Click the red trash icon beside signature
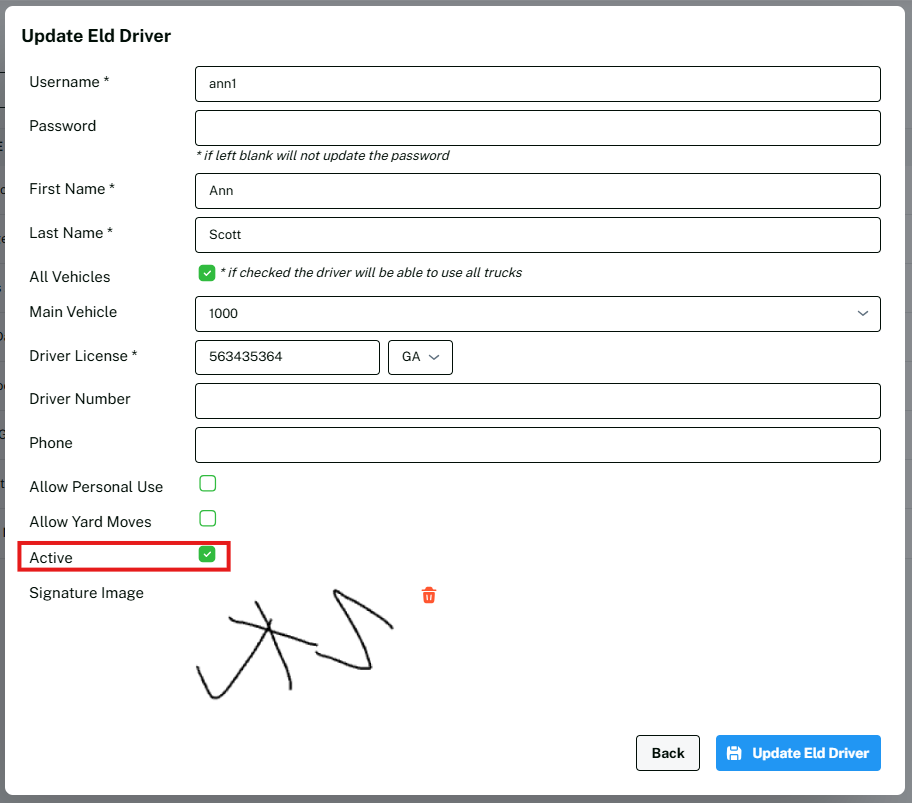 (429, 596)
